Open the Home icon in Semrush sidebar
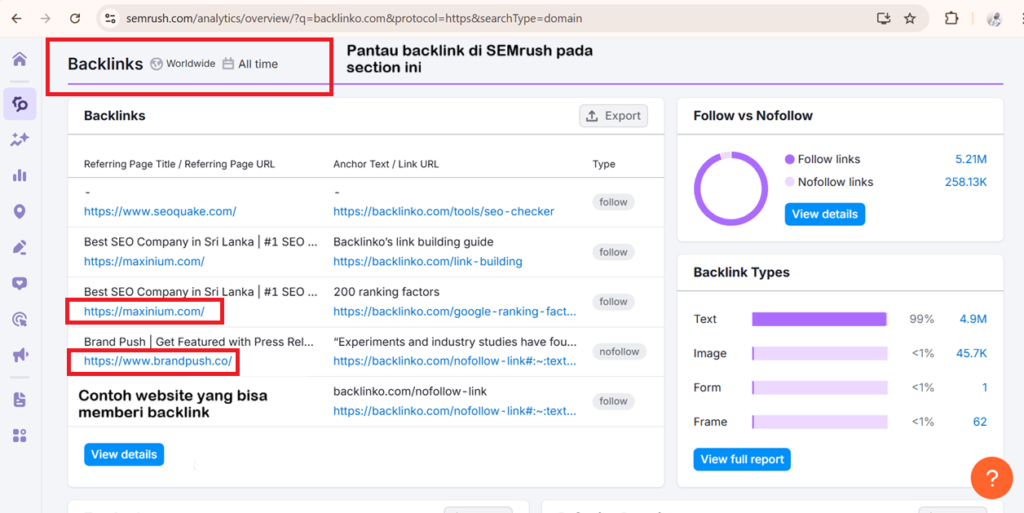1024x513 pixels. point(20,59)
